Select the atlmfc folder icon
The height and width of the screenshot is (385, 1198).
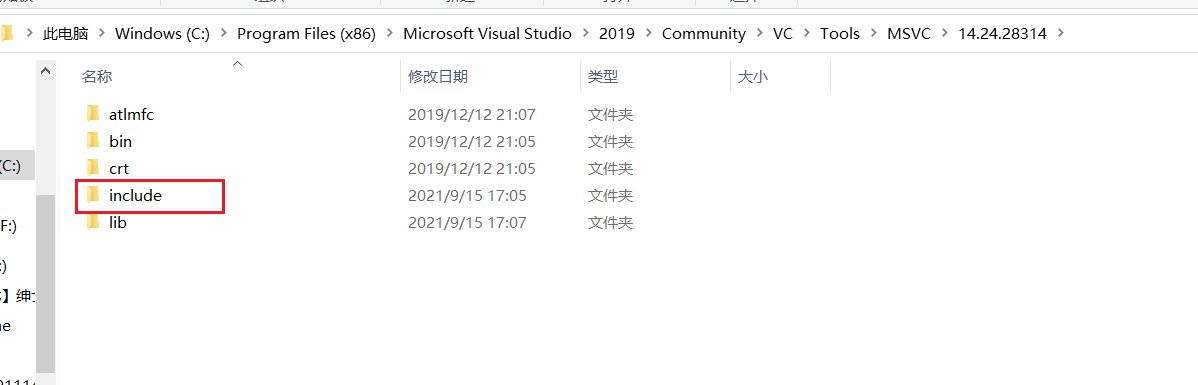92,115
